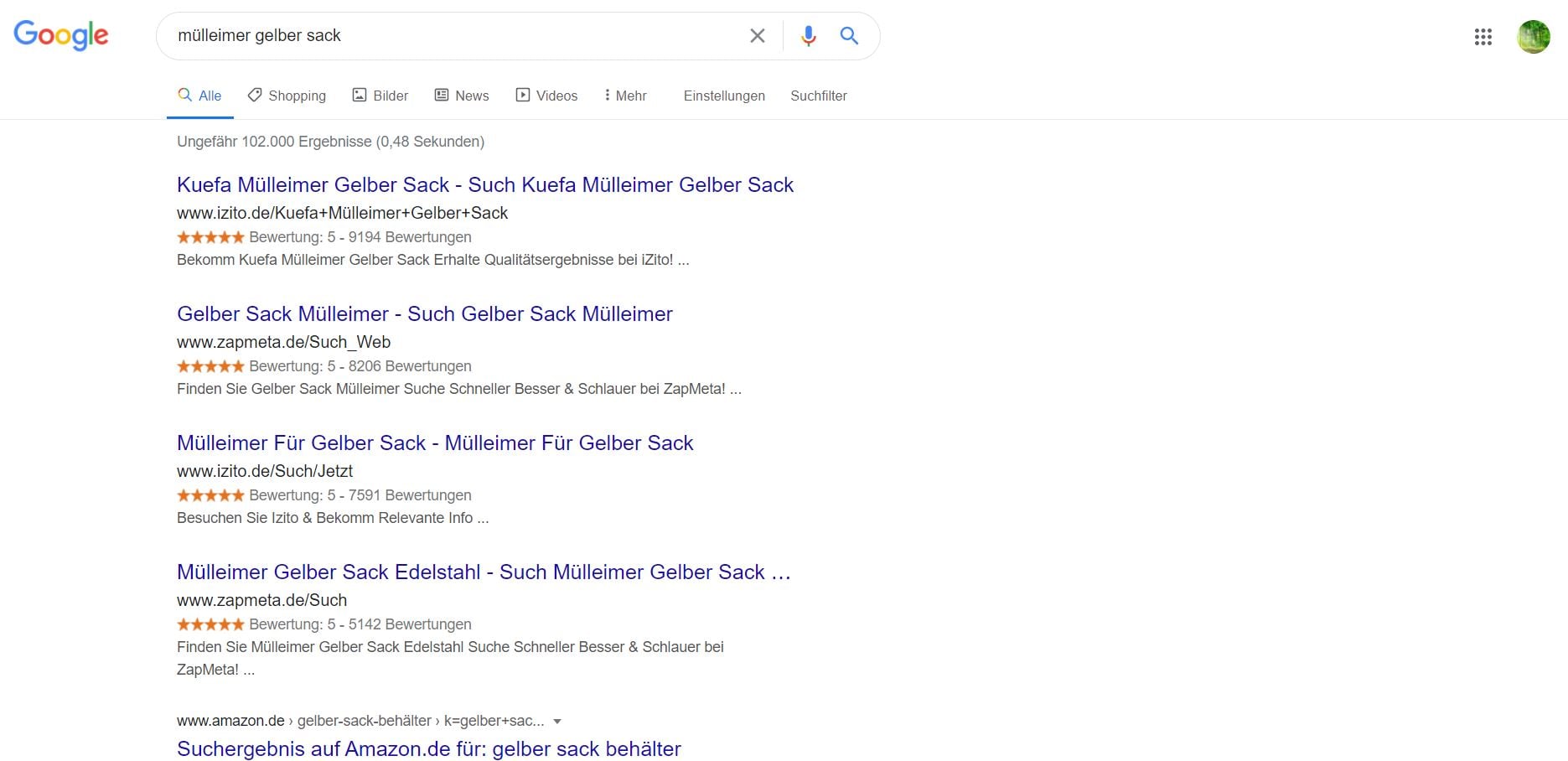Viewport: 1568px width, 761px height.
Task: Open the account profile avatar
Action: (x=1534, y=37)
